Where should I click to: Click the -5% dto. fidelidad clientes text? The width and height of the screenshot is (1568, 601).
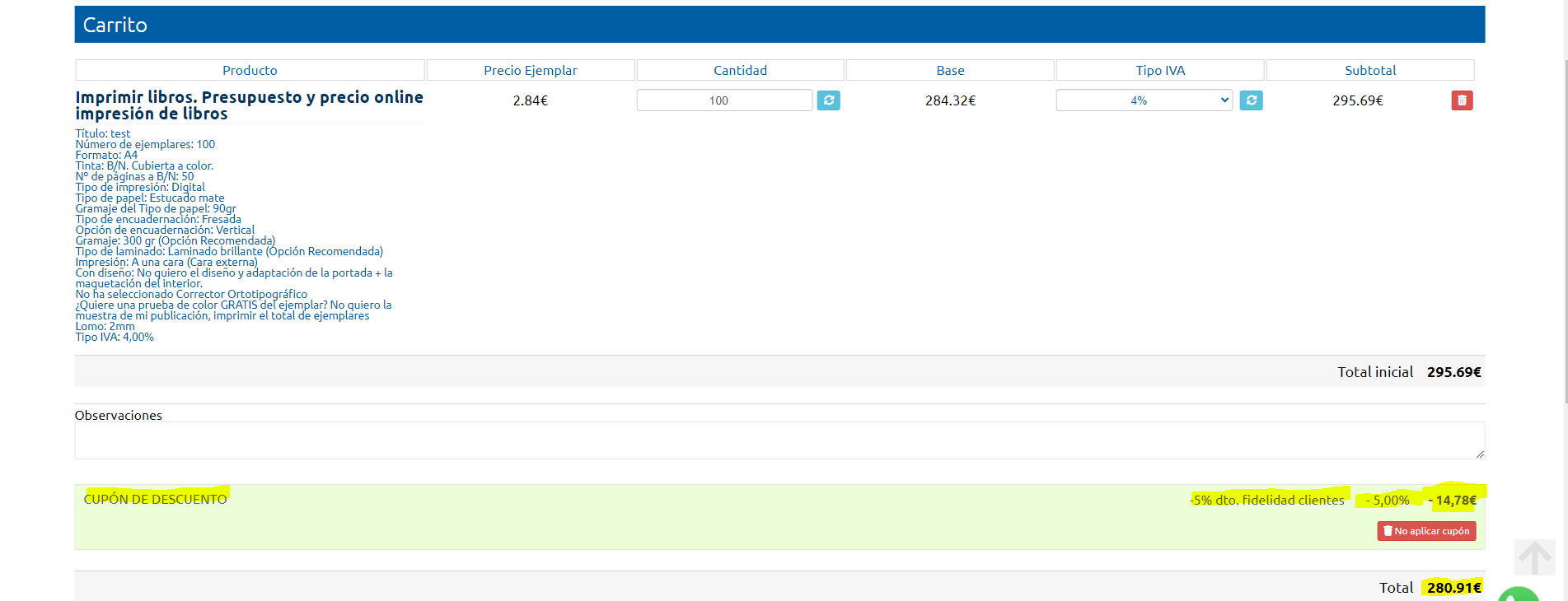tap(1267, 500)
